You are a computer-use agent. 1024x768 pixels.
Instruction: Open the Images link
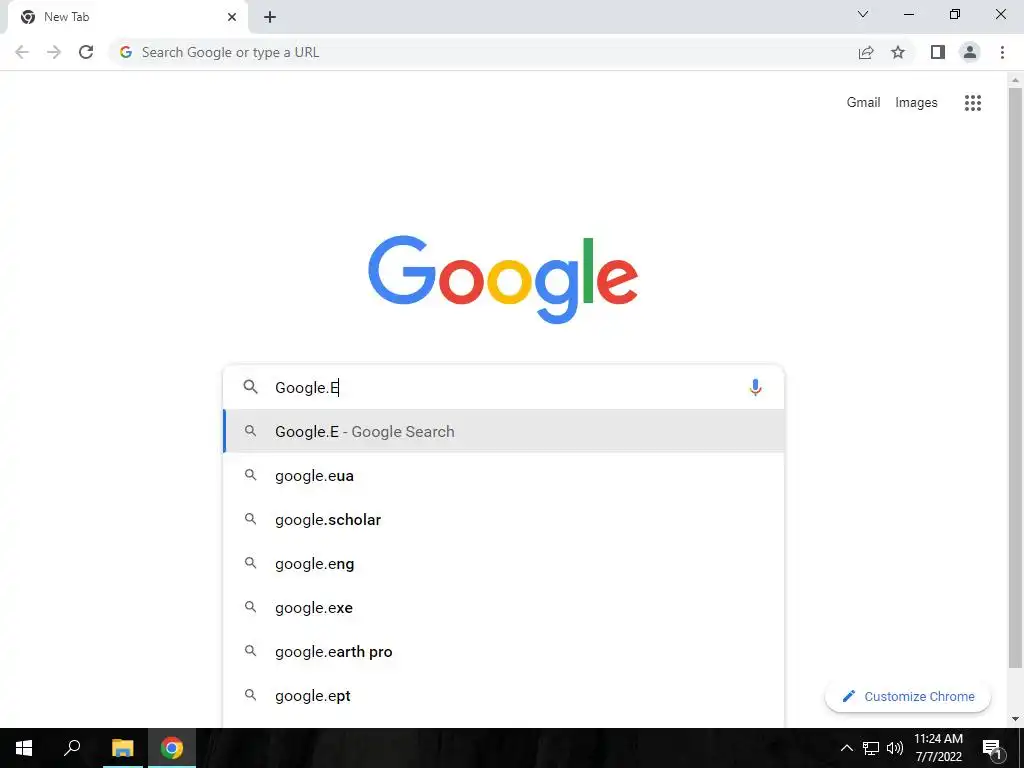click(916, 103)
